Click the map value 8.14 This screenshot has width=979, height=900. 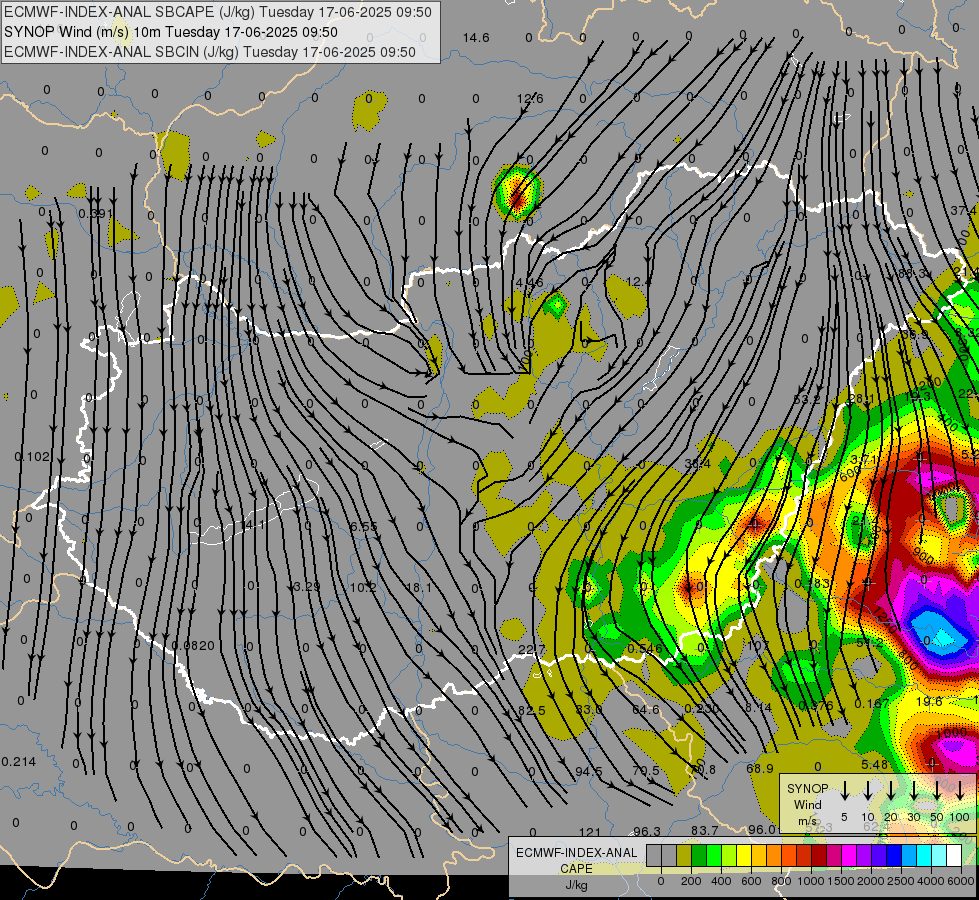(x=758, y=707)
